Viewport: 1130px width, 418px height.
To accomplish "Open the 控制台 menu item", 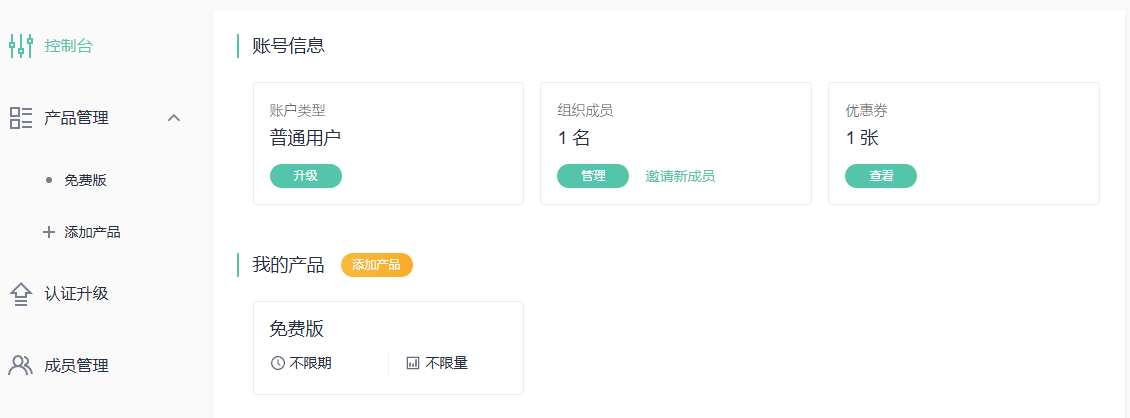I will 68,46.
